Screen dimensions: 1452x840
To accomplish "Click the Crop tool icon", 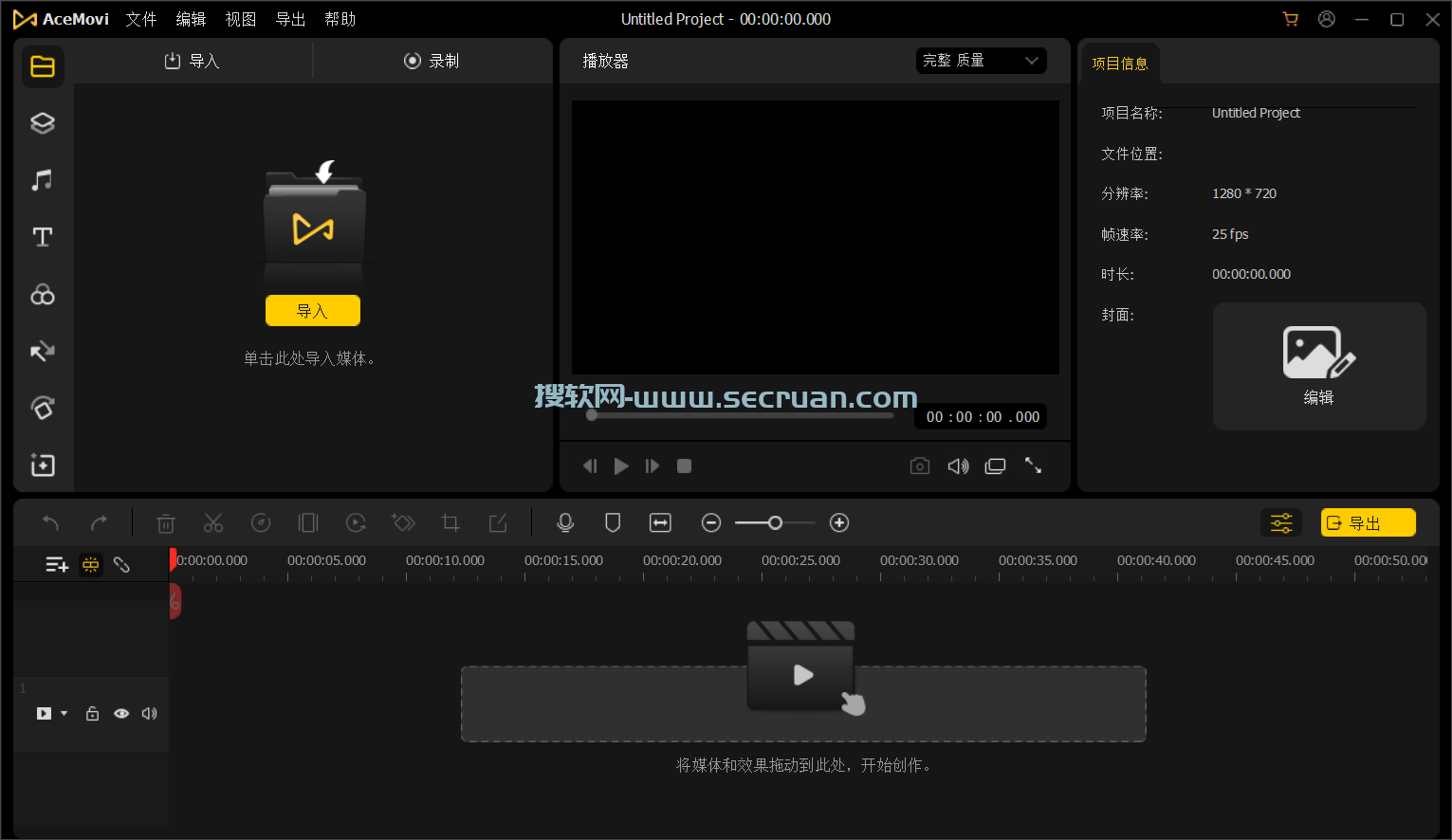I will 450,522.
